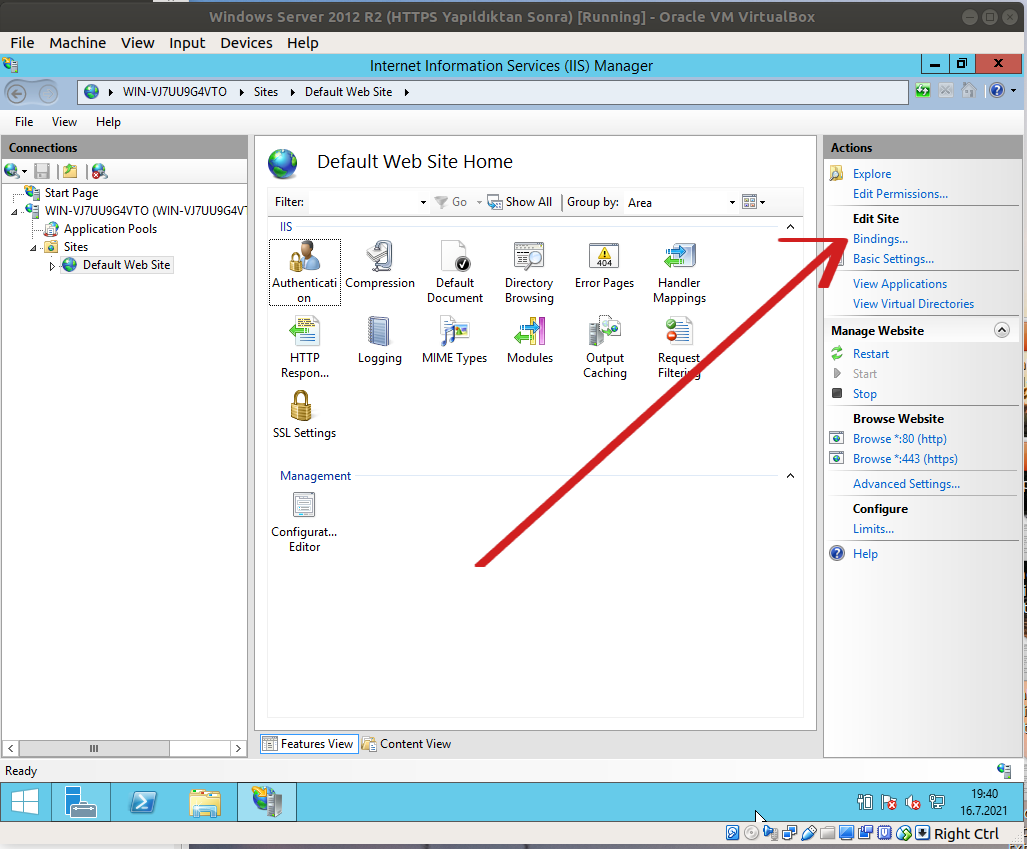Viewport: 1027px width, 849px height.
Task: Click Edit Permissions... link
Action: [900, 194]
